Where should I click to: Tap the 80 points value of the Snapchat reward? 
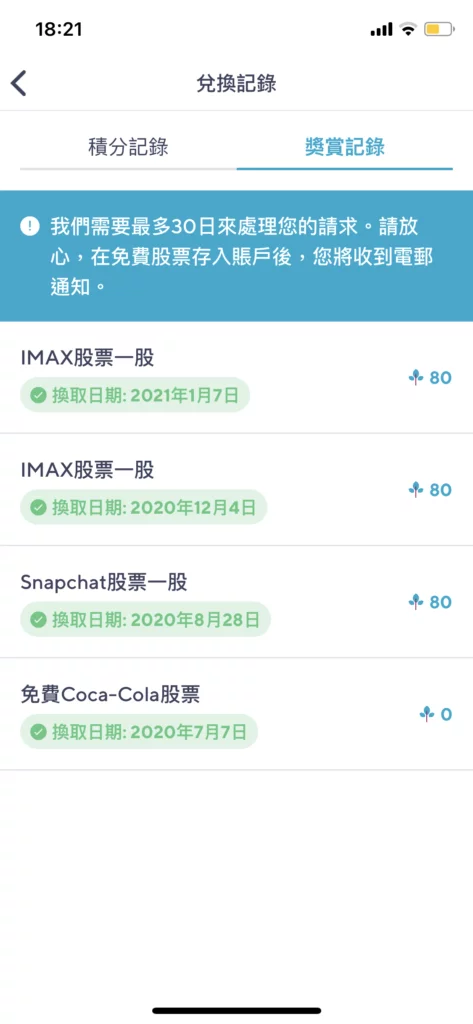point(440,601)
